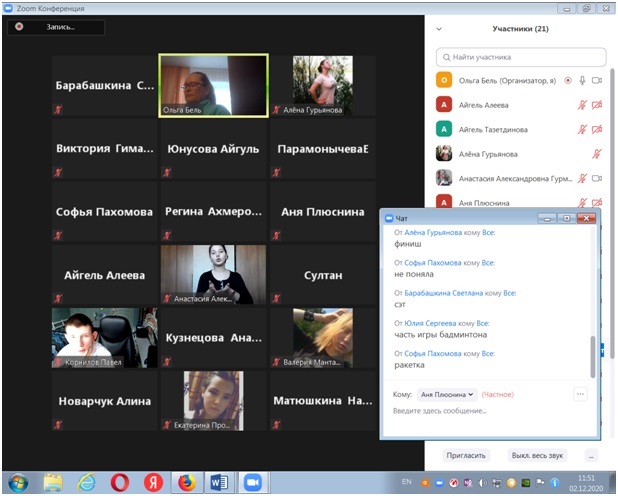Click the Найти участника search field

520,57
